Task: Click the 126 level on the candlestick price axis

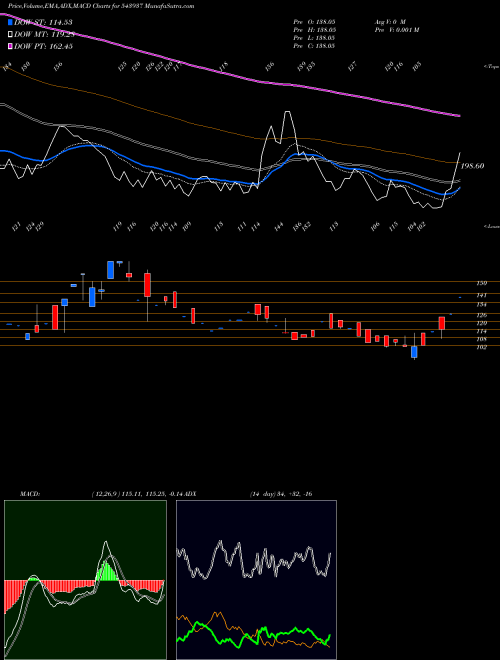Action: tap(481, 315)
